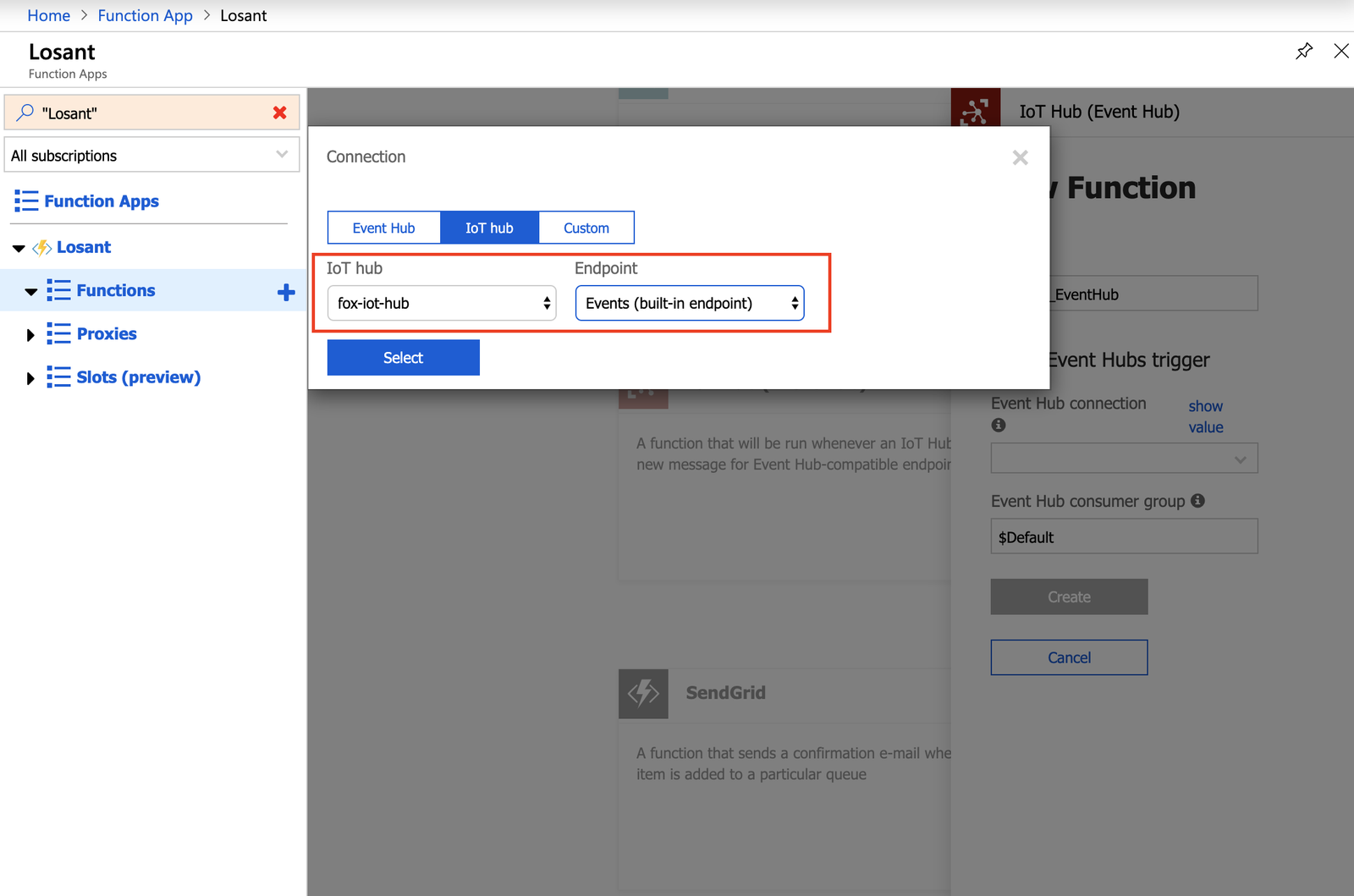
Task: Click the Event Hub consumer group info icon
Action: pos(1198,500)
